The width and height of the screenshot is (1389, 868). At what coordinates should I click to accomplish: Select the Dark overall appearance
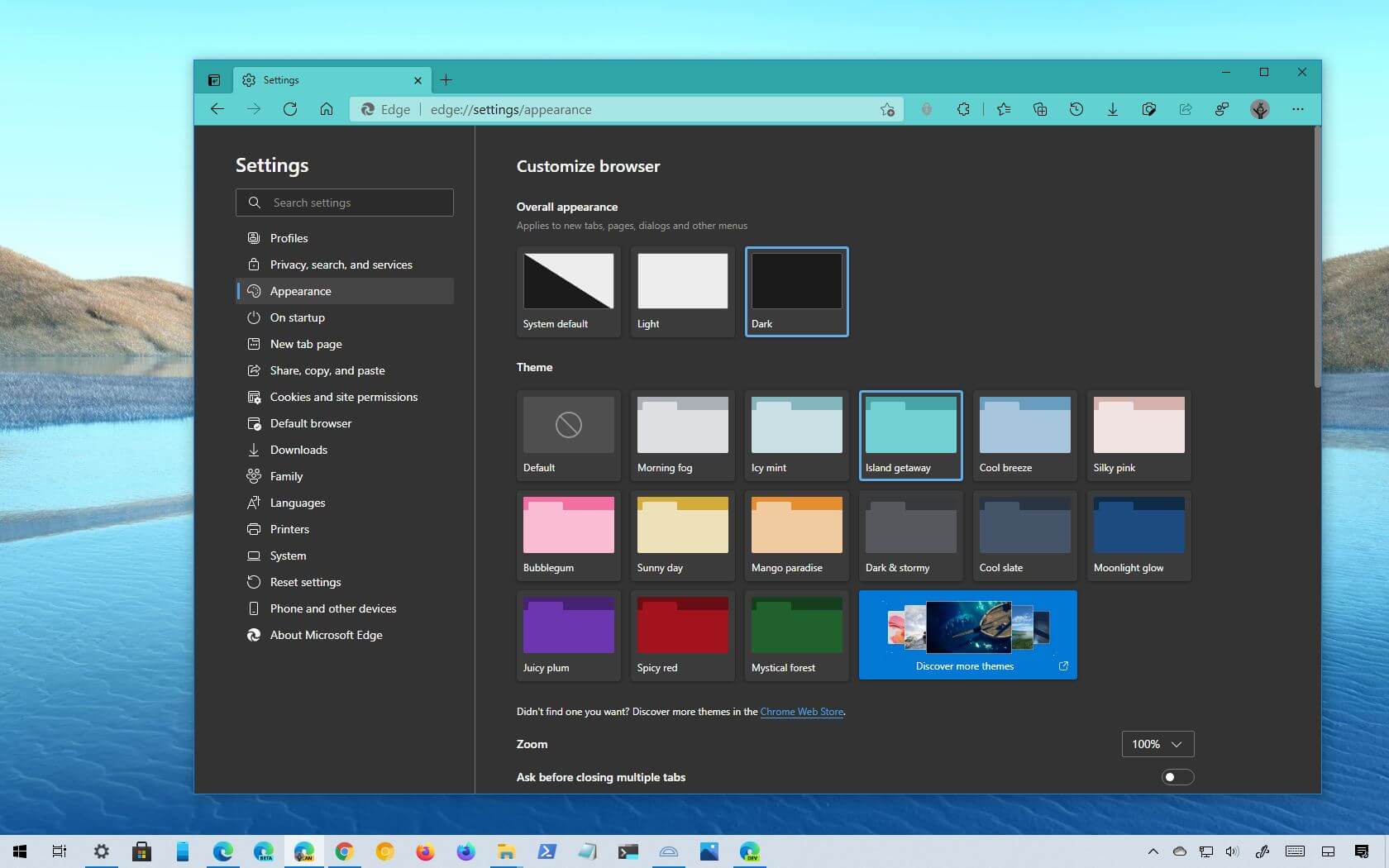(x=795, y=291)
